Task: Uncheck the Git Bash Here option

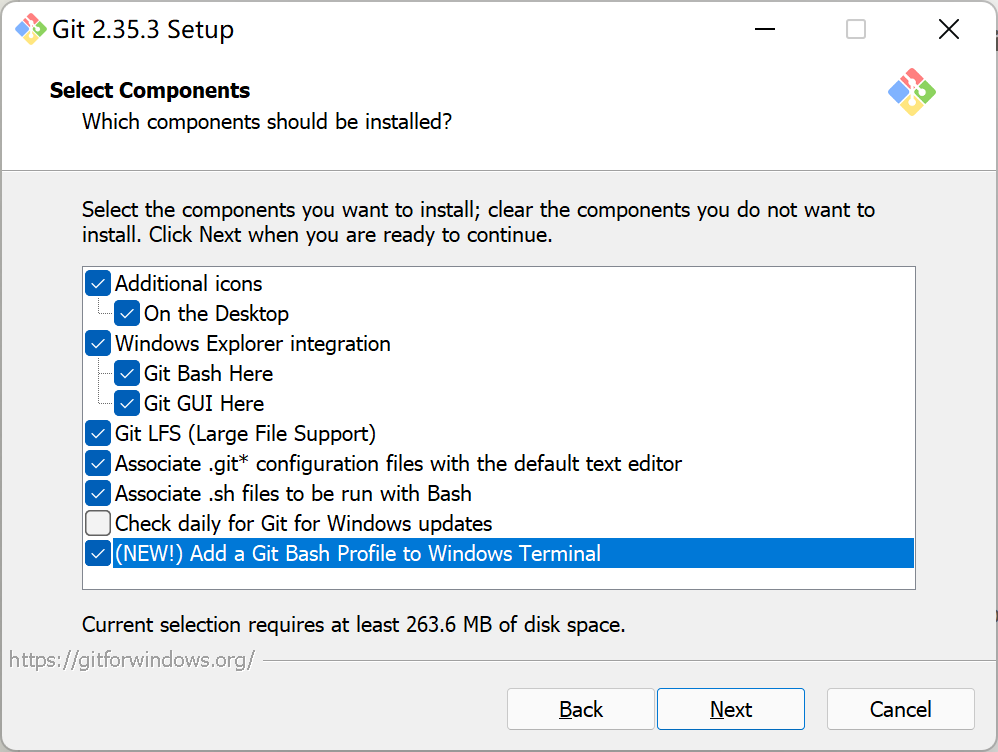Action: (127, 374)
